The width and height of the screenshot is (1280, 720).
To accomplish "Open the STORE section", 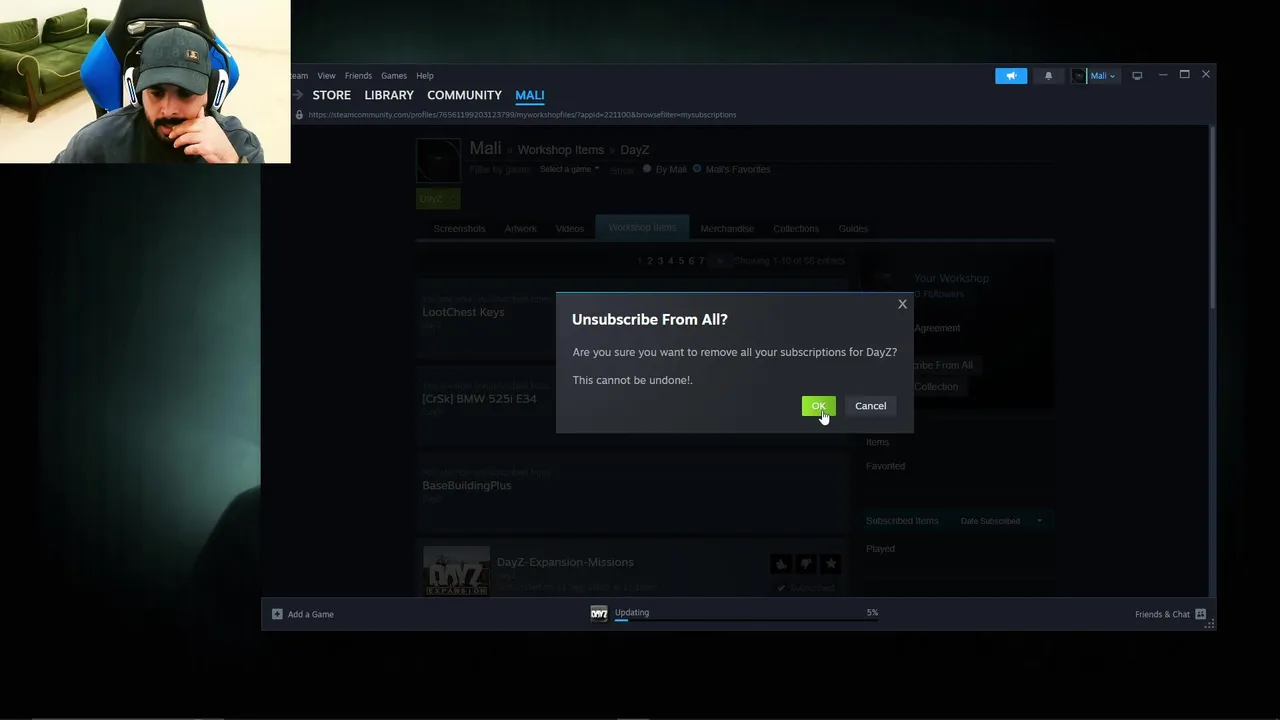I will pyautogui.click(x=331, y=95).
